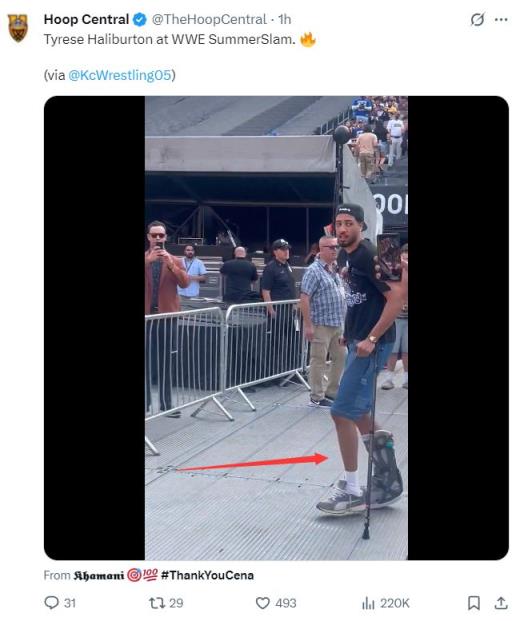Bookmark this post
520x621 pixels.
point(474,603)
